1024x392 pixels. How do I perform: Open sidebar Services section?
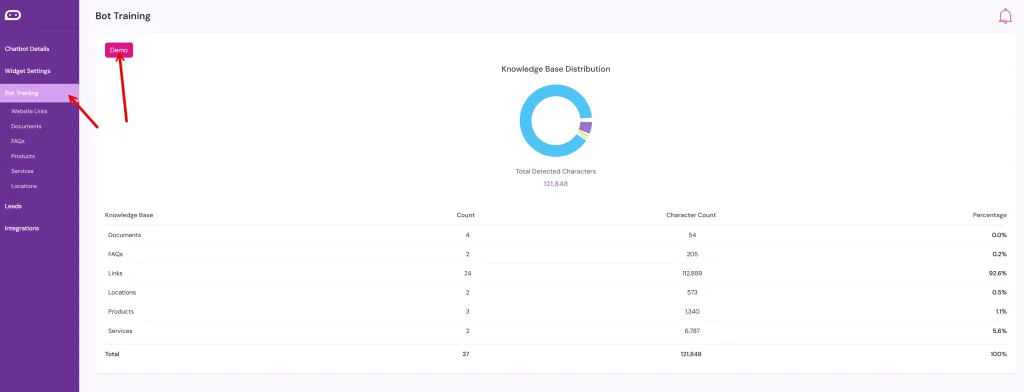[22, 171]
